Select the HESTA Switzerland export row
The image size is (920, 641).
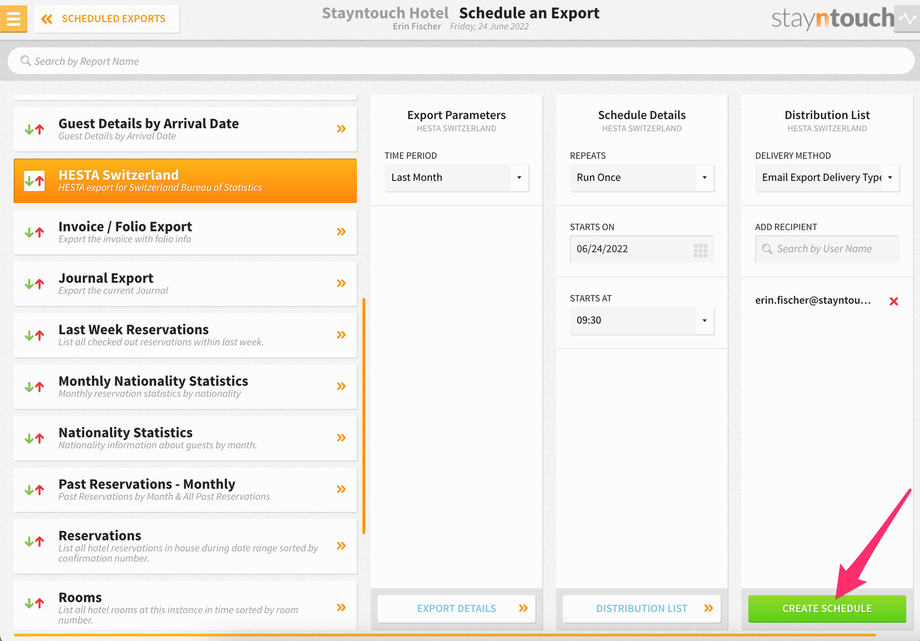185,180
